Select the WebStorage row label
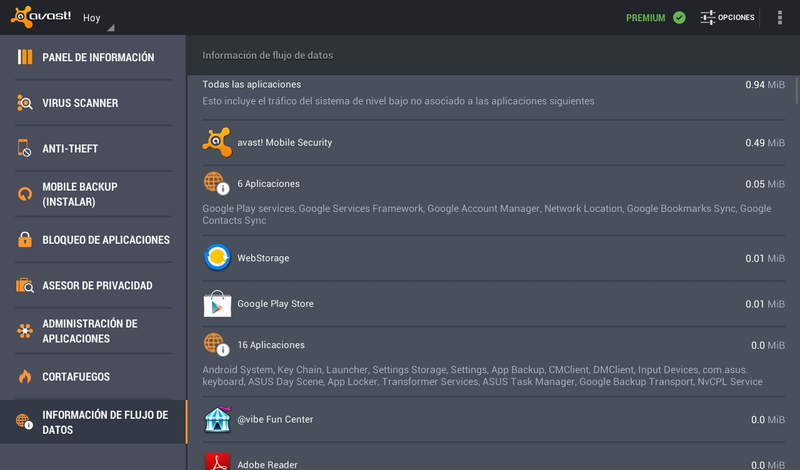 click(263, 258)
